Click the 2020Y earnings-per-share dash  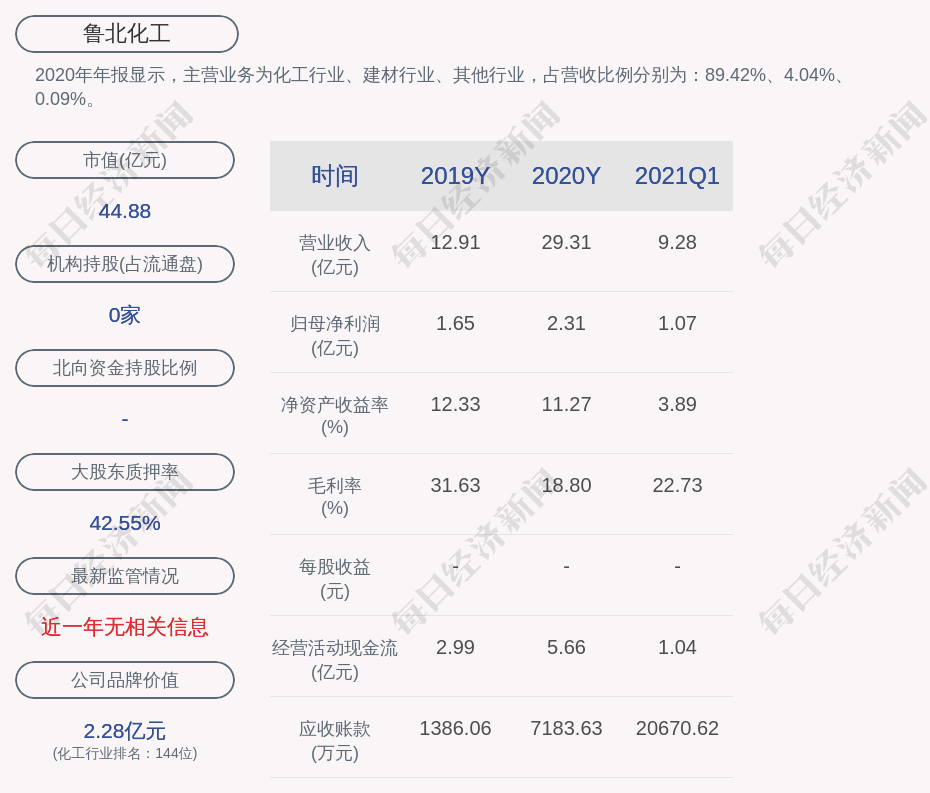pos(566,567)
